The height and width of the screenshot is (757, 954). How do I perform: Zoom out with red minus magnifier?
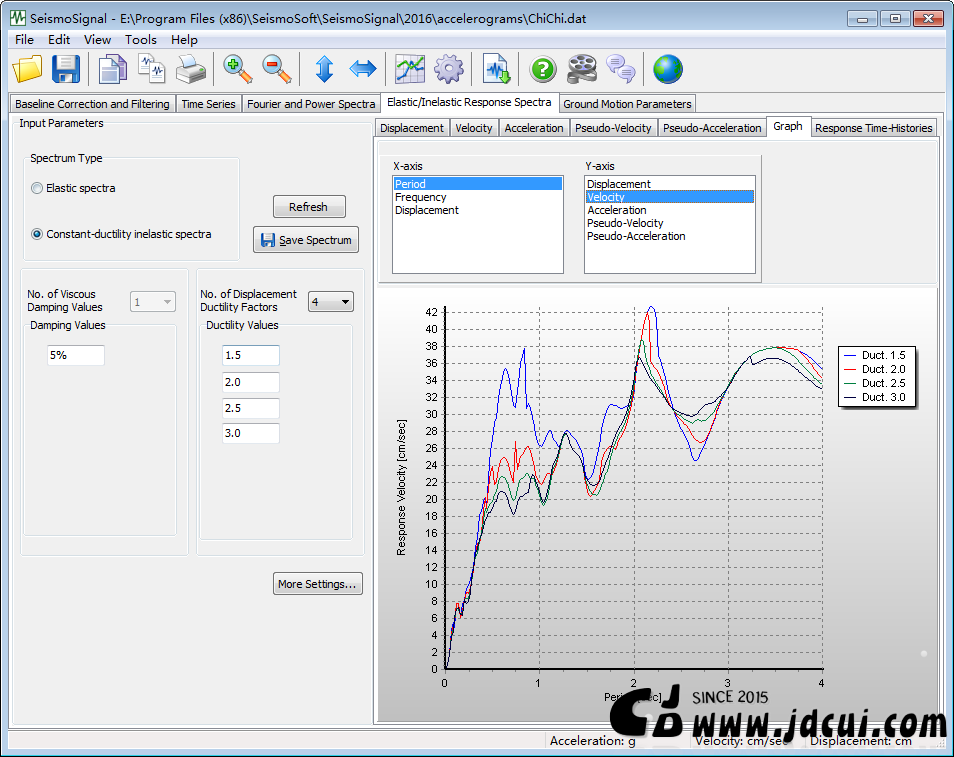coord(277,69)
